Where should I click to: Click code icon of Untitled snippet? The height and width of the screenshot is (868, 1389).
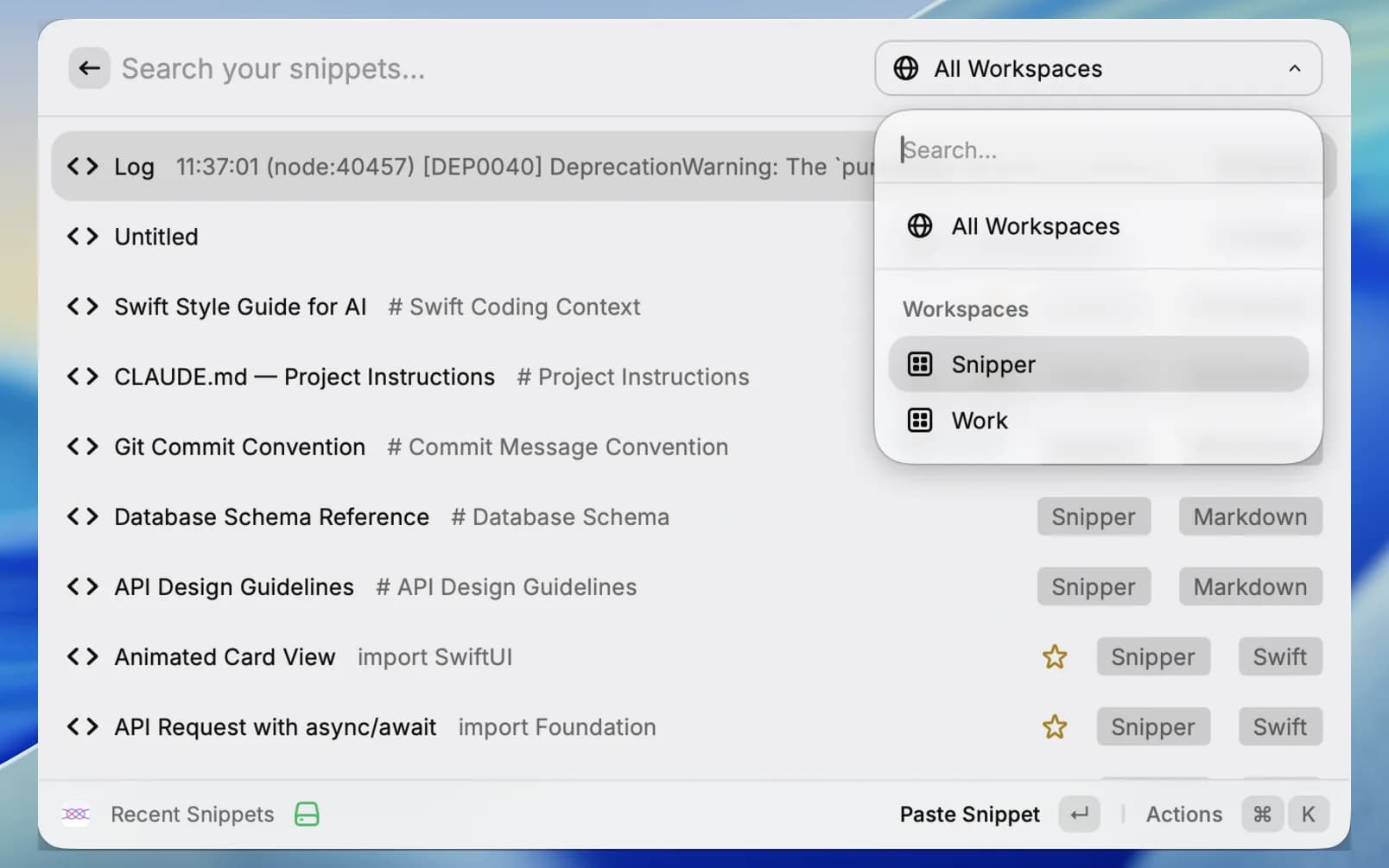(x=83, y=236)
